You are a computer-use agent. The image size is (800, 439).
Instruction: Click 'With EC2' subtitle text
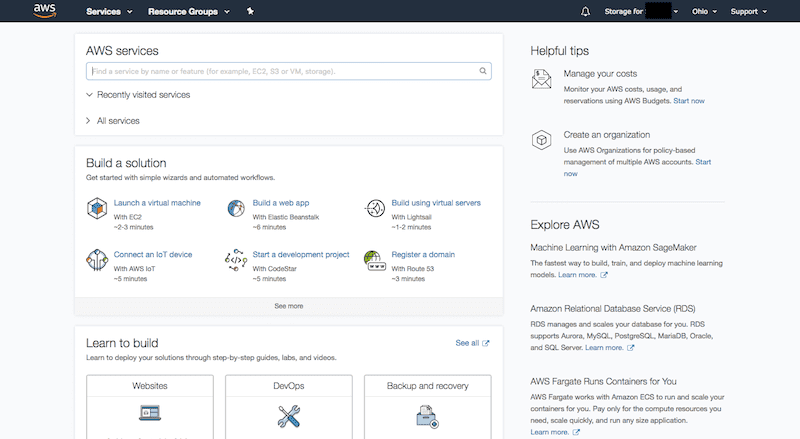click(128, 217)
